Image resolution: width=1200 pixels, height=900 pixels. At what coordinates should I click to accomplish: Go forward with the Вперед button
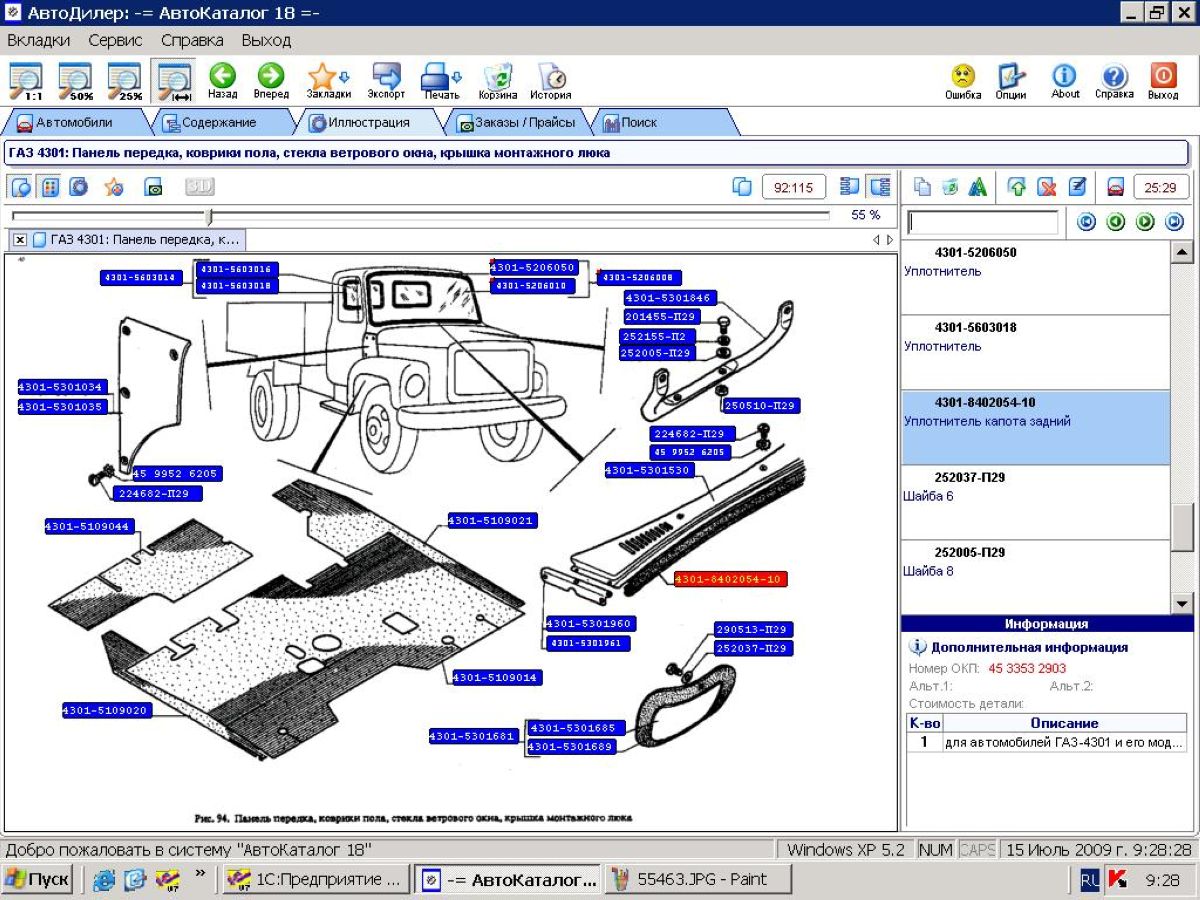[271, 80]
